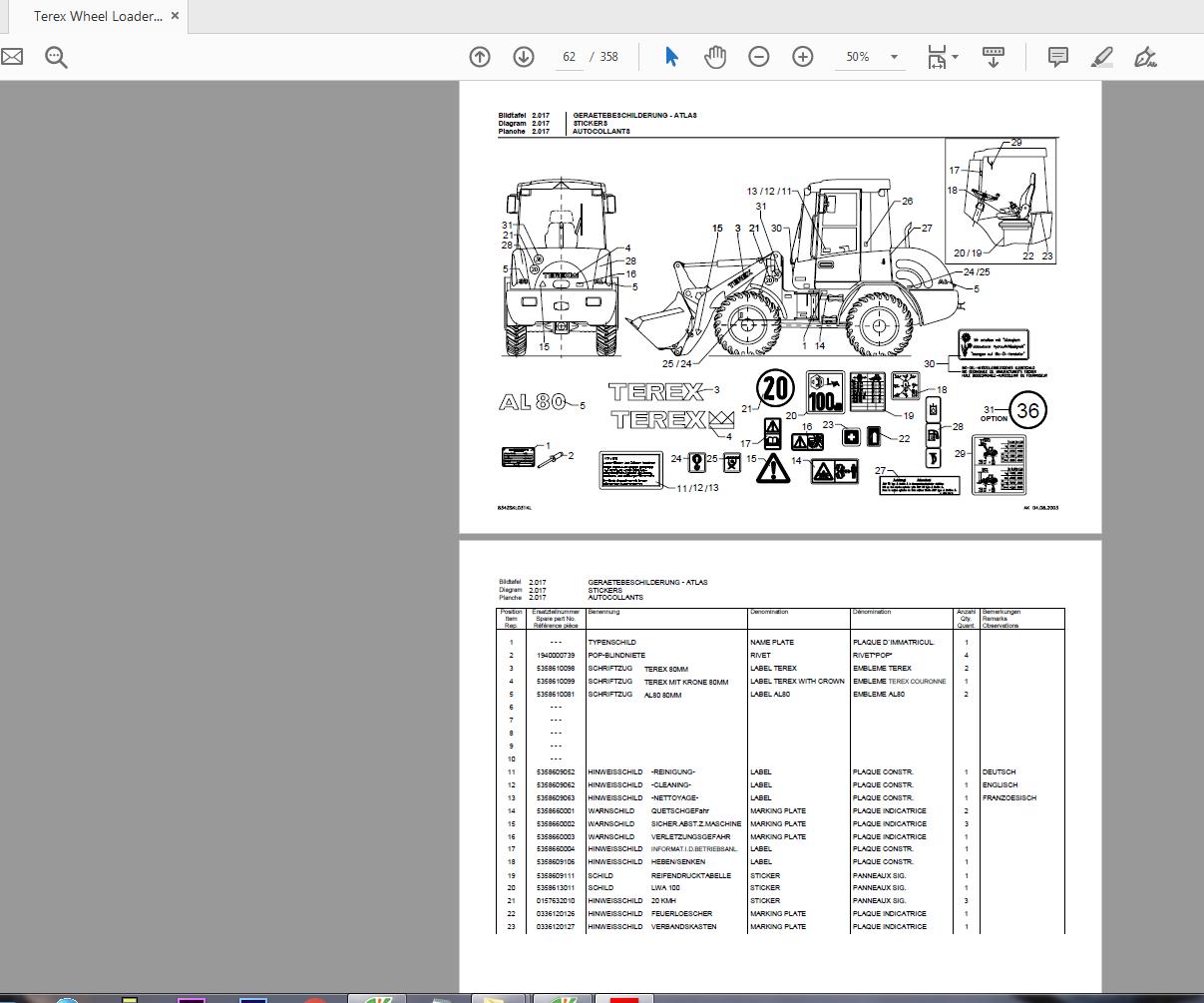
Task: Click the Bemerkungen column header
Action: (x=1002, y=612)
